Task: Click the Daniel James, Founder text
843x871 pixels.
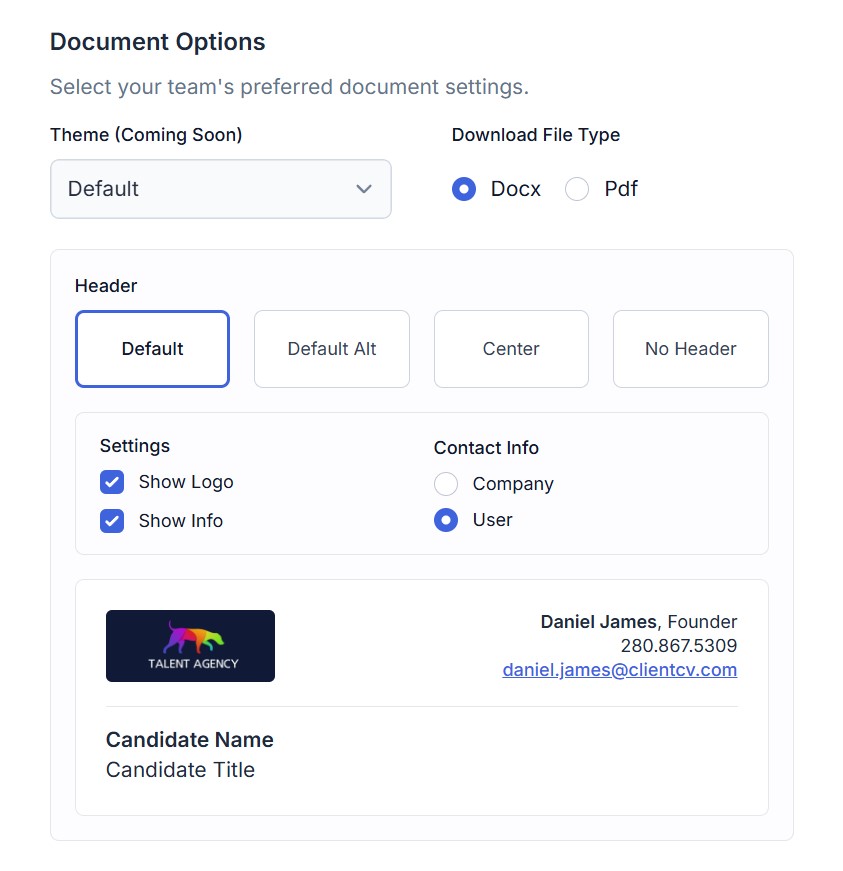Action: (639, 622)
